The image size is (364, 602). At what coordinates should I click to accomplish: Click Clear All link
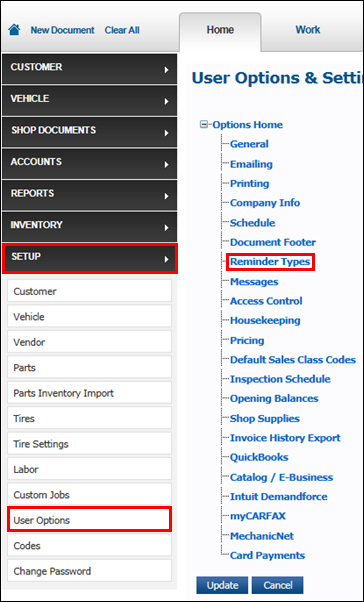coord(122,30)
